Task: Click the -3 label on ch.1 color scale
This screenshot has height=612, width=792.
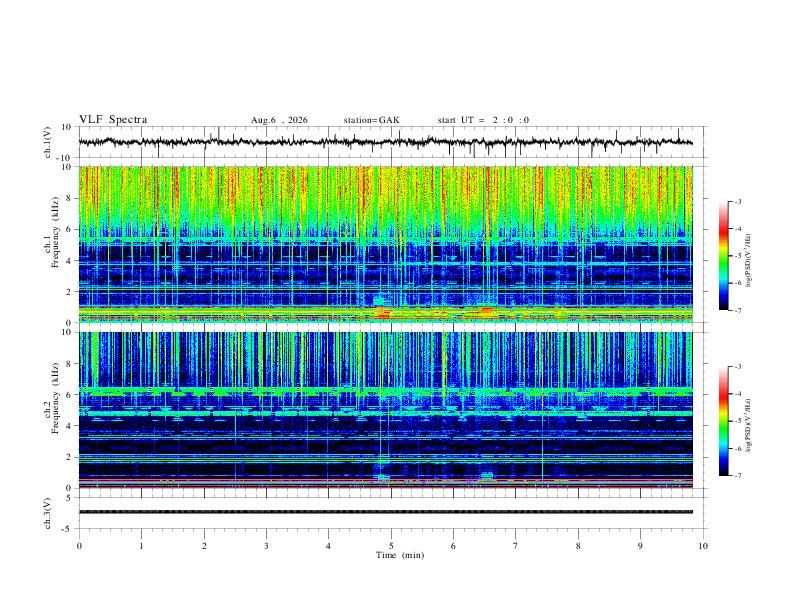Action: (737, 202)
